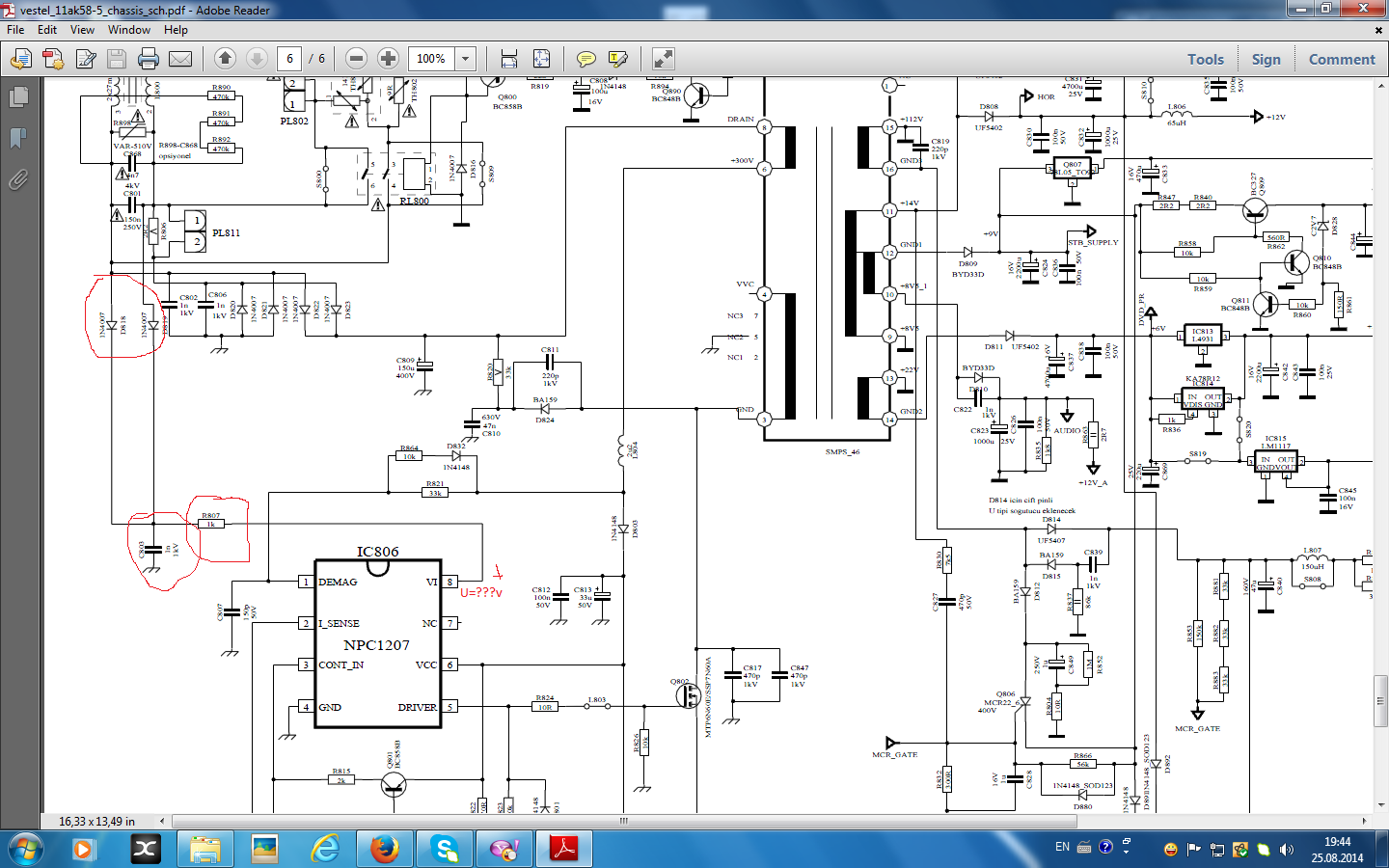Zoom in using the plus button
This screenshot has height=868, width=1389.
click(388, 59)
